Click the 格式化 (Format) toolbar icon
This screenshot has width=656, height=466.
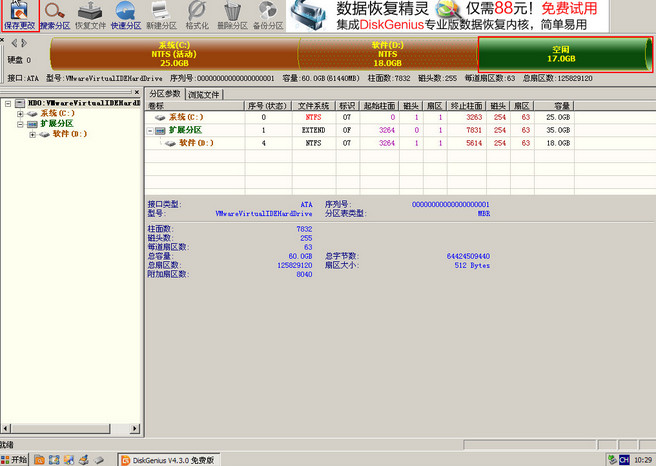(196, 15)
